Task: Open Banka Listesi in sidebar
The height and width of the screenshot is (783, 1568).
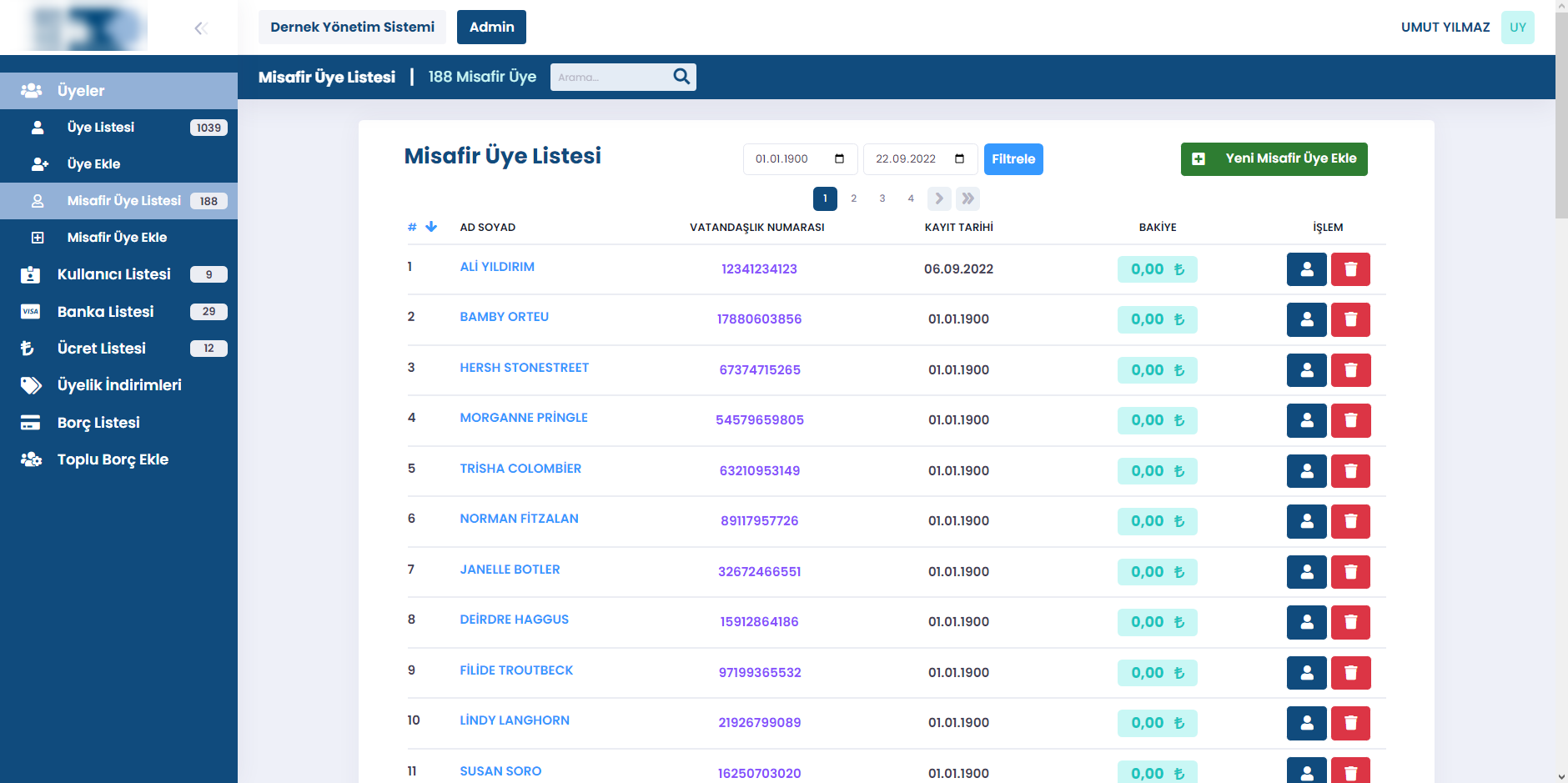Action: (105, 312)
